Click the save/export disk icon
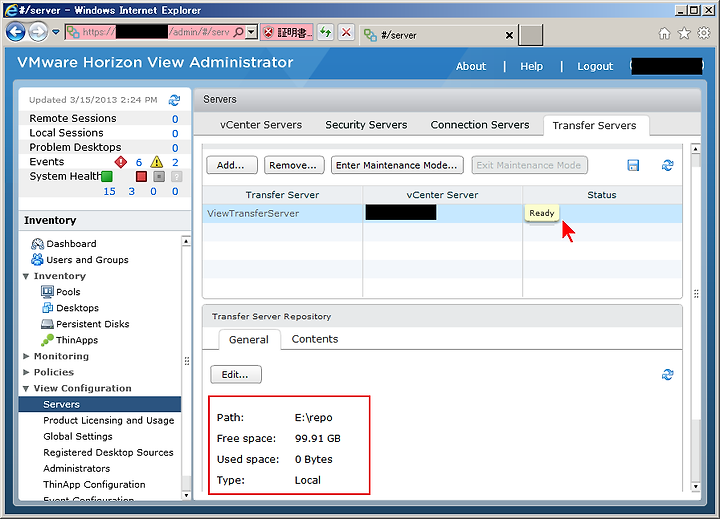The height and width of the screenshot is (519, 720). (633, 165)
